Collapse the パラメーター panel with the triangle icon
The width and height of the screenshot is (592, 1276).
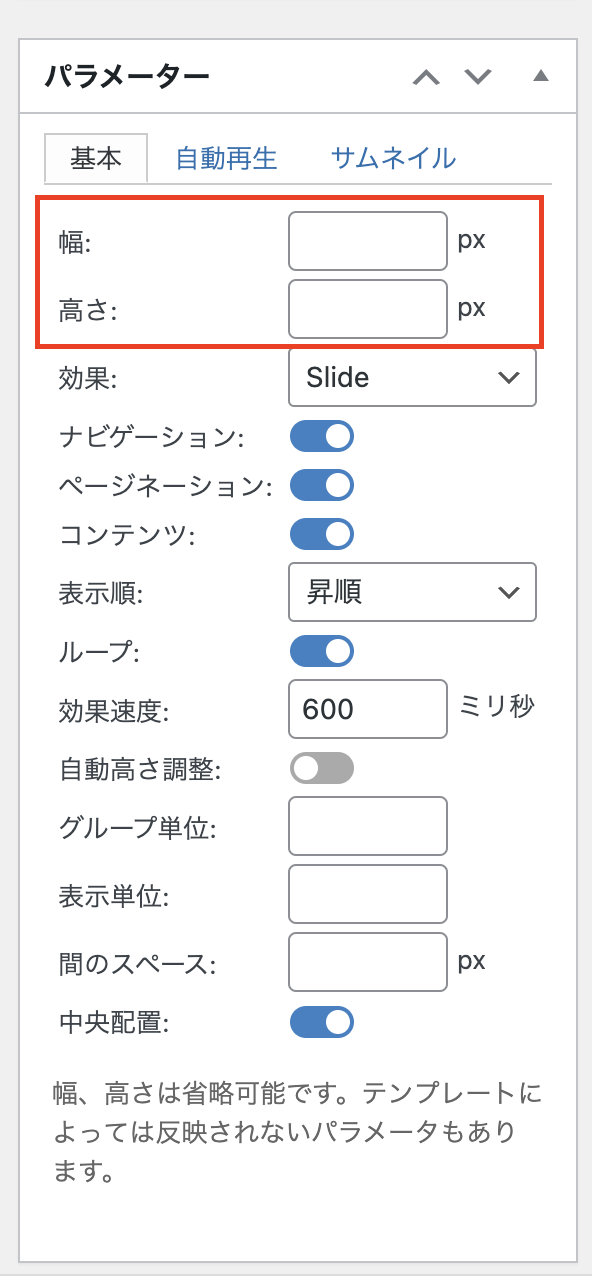[541, 76]
